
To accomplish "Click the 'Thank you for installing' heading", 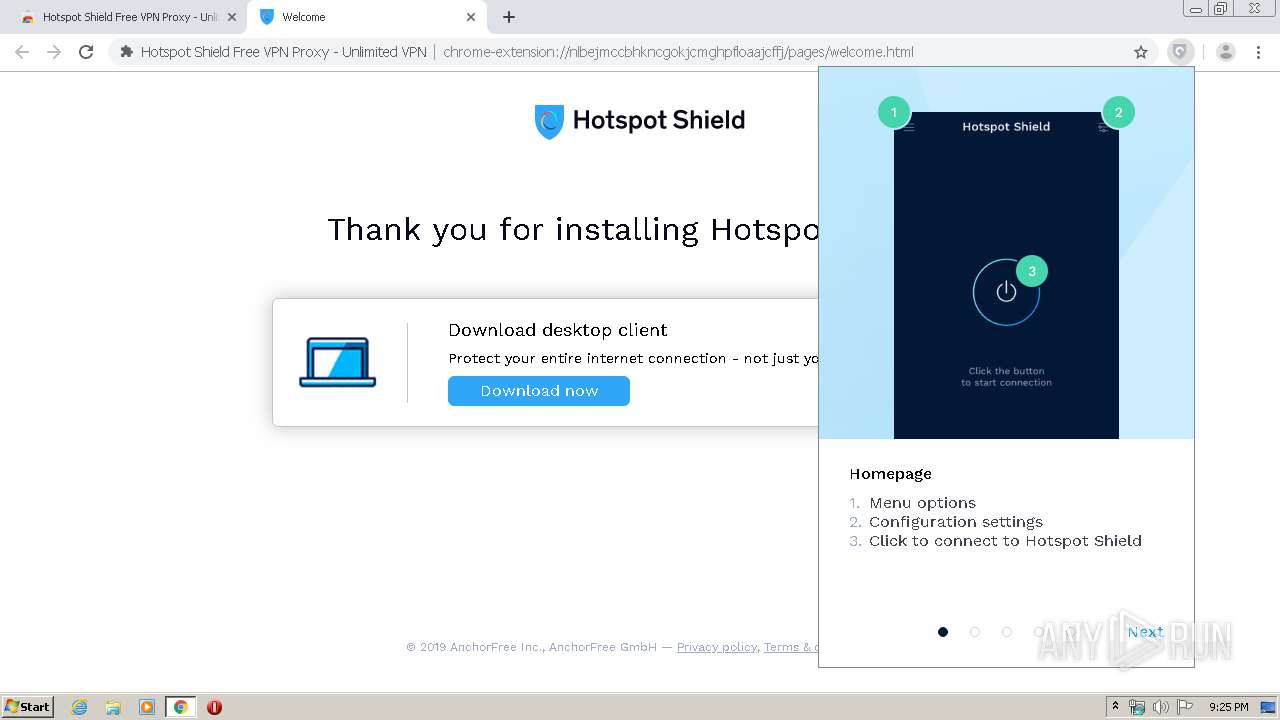I will (x=574, y=230).
